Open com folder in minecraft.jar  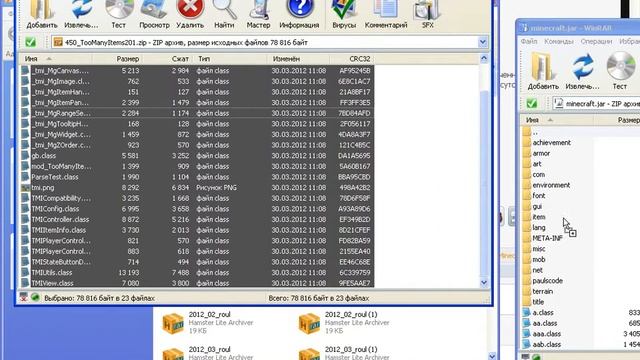pos(533,174)
